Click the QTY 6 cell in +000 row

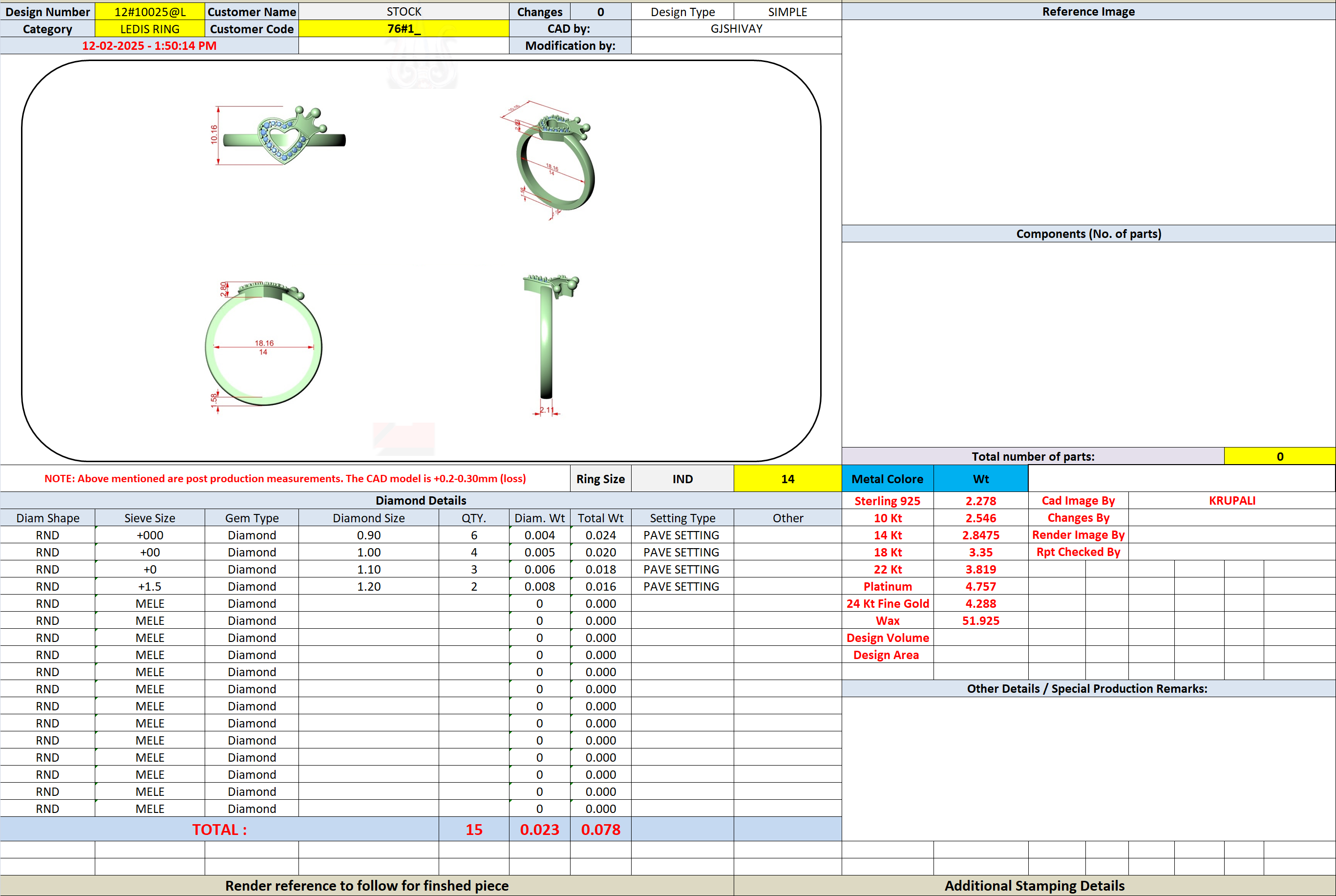pos(473,535)
